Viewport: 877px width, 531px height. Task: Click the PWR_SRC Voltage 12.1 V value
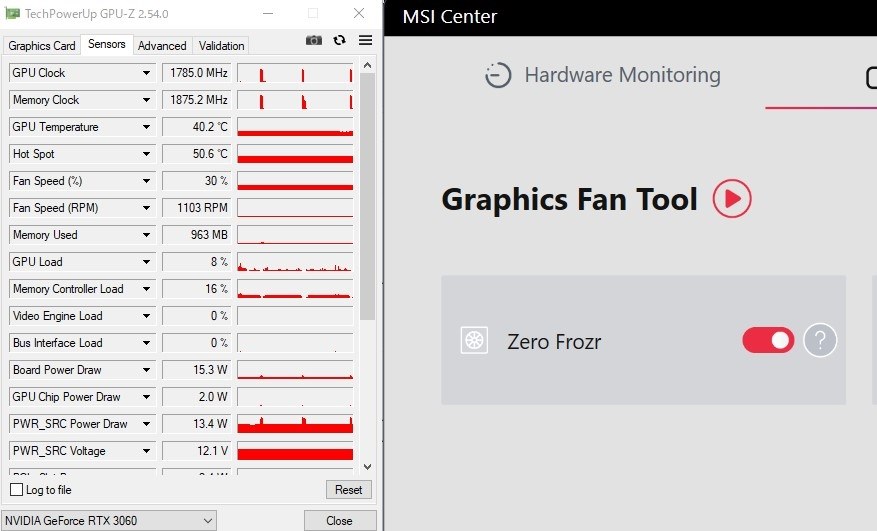[x=196, y=451]
